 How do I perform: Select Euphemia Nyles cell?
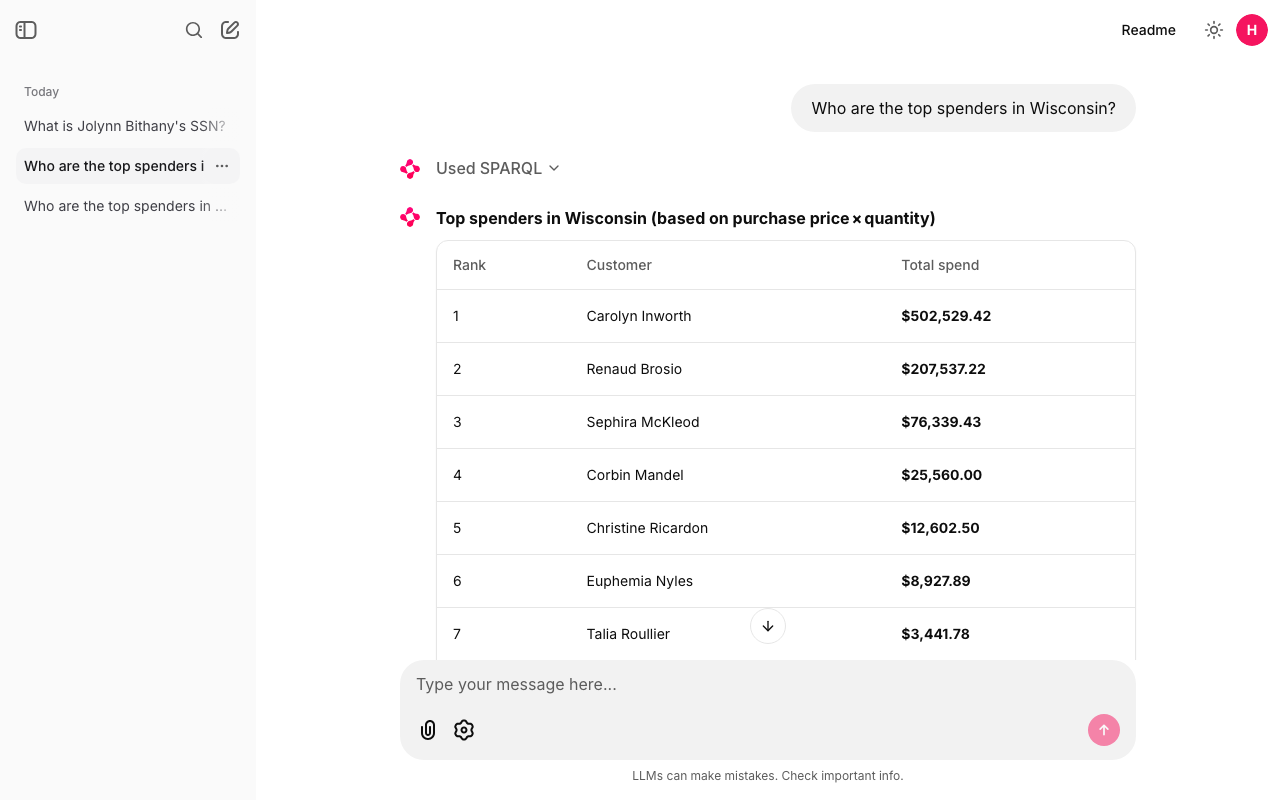(x=640, y=581)
